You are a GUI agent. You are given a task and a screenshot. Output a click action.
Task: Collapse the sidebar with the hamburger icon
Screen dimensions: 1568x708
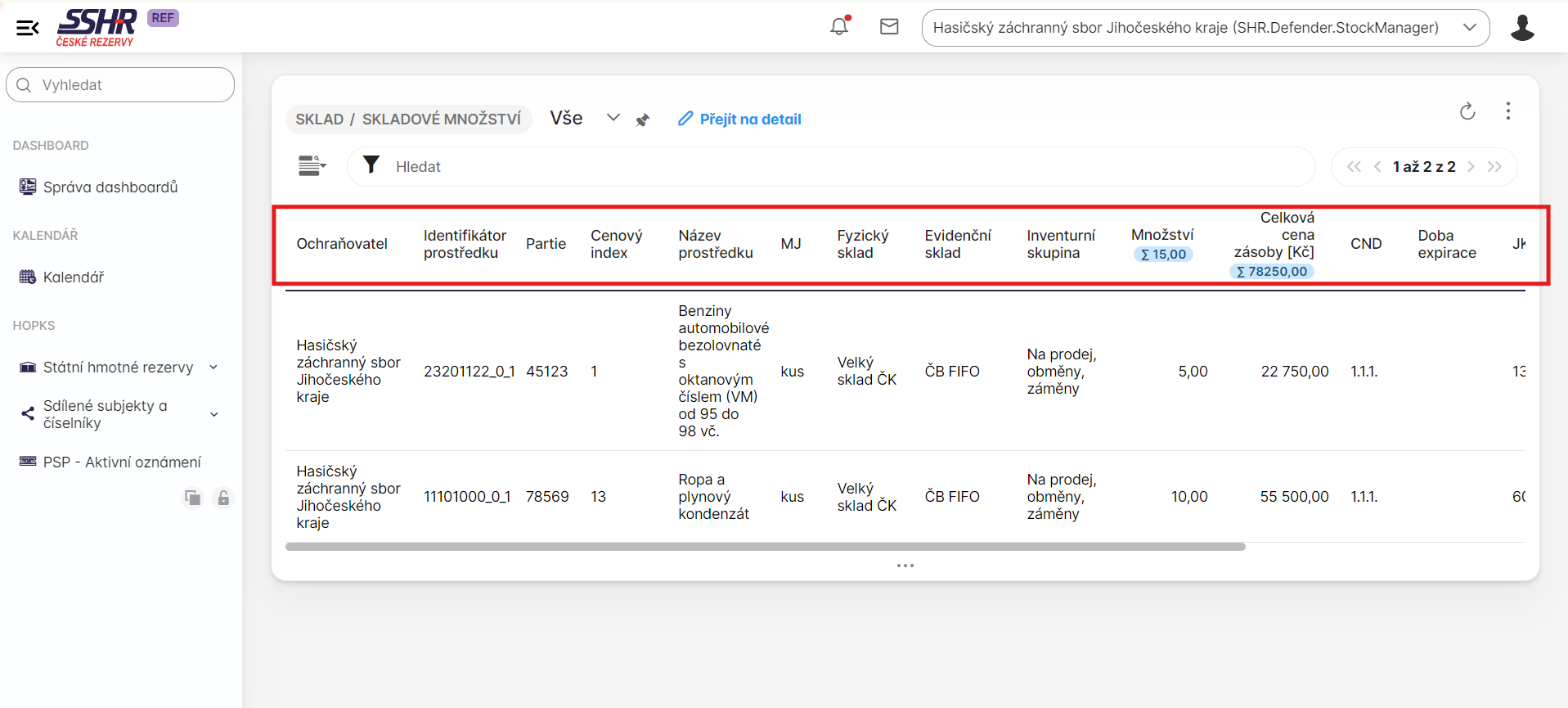click(x=27, y=28)
